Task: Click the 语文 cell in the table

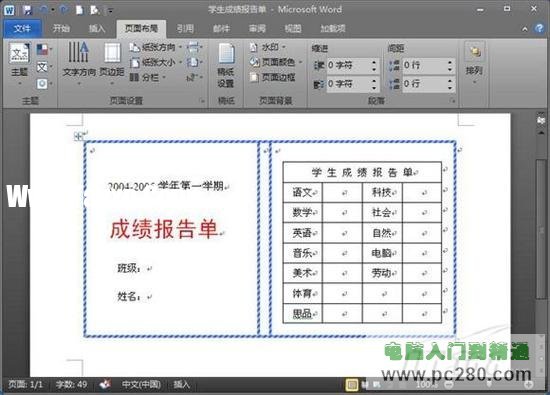Action: coord(302,192)
